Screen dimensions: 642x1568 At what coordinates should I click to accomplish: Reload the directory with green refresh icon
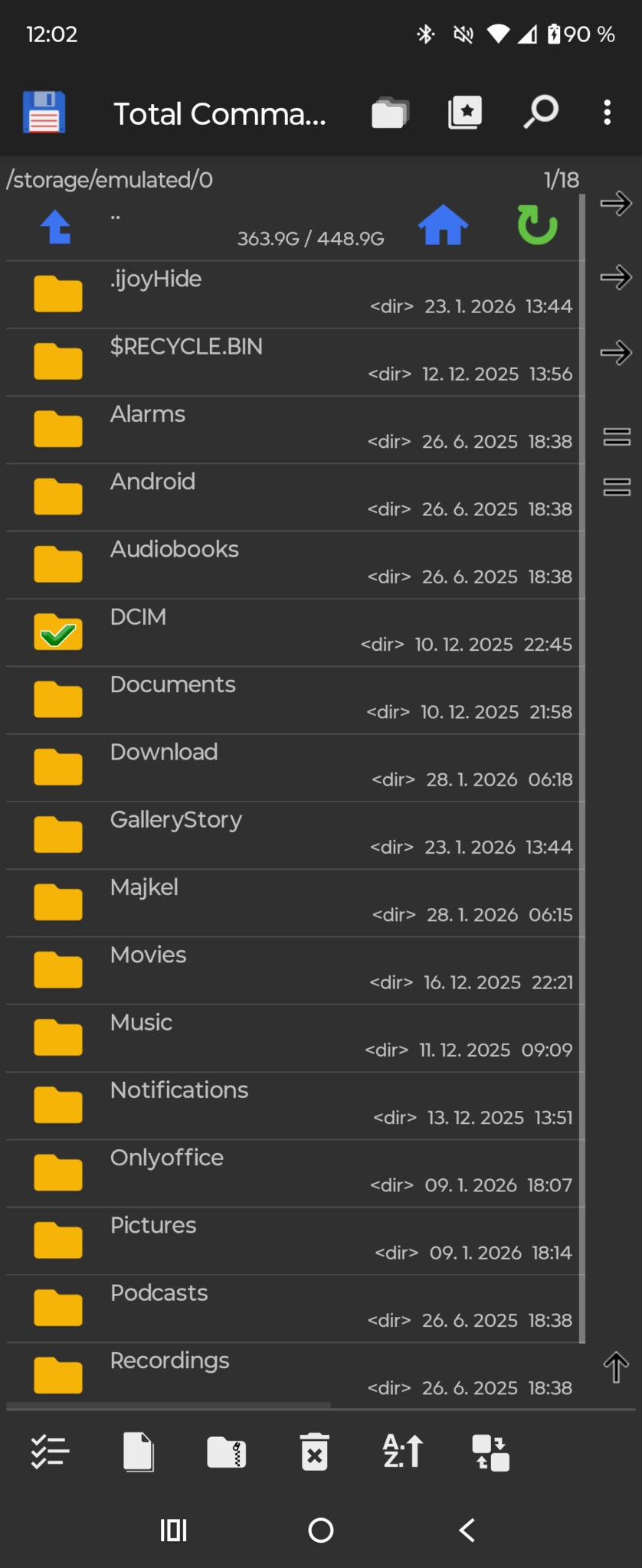coord(537,225)
